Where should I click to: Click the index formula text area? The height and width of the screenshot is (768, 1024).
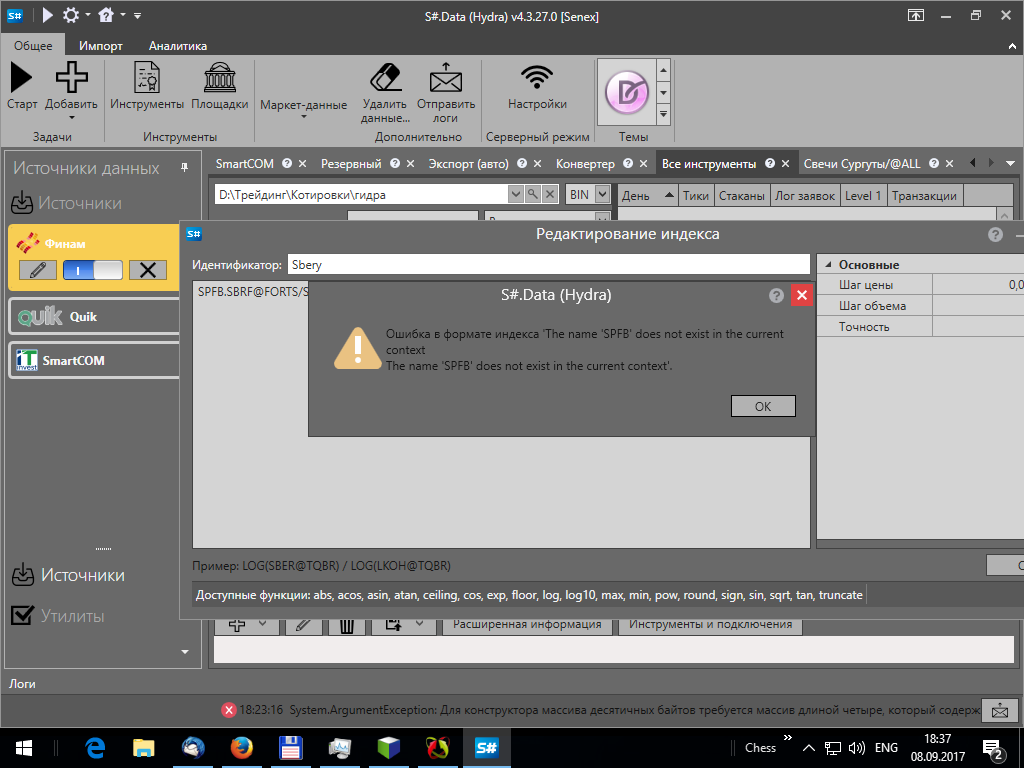[501, 415]
